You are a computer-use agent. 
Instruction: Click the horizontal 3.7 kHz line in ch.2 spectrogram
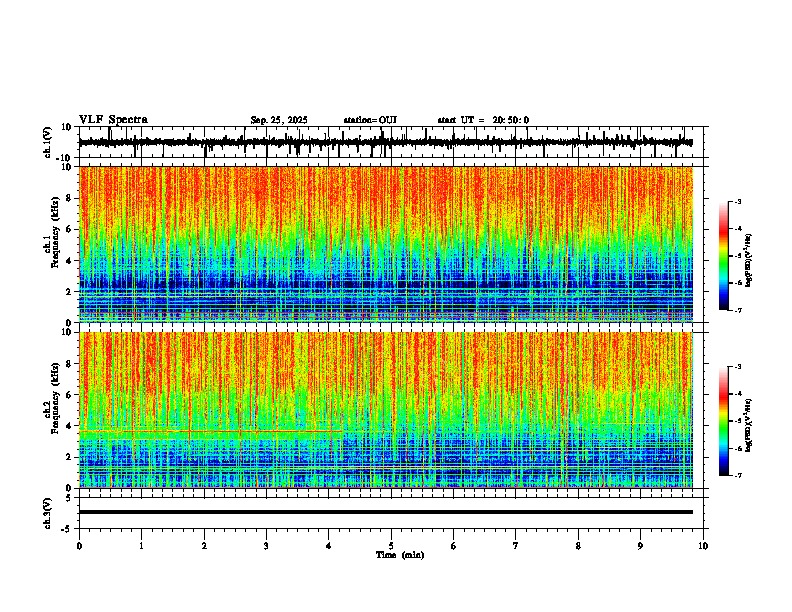click(211, 431)
